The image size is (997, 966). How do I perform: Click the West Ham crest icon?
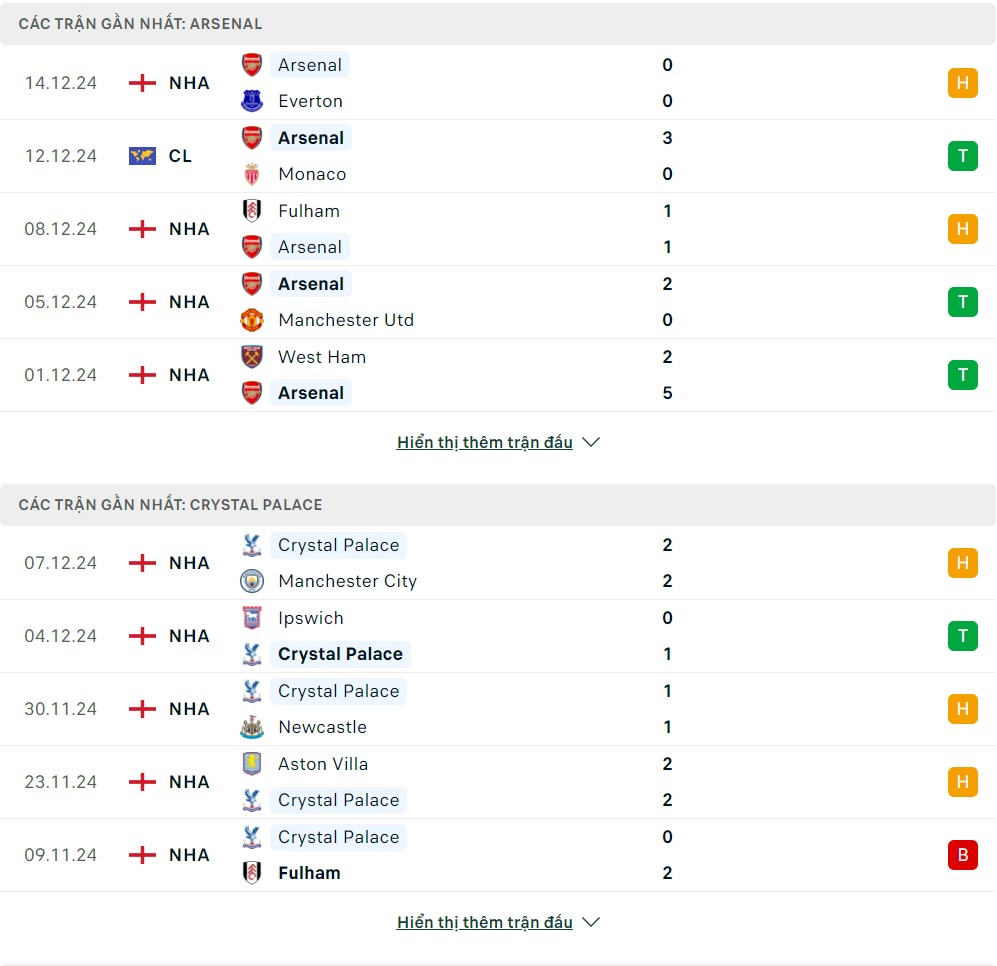point(252,357)
